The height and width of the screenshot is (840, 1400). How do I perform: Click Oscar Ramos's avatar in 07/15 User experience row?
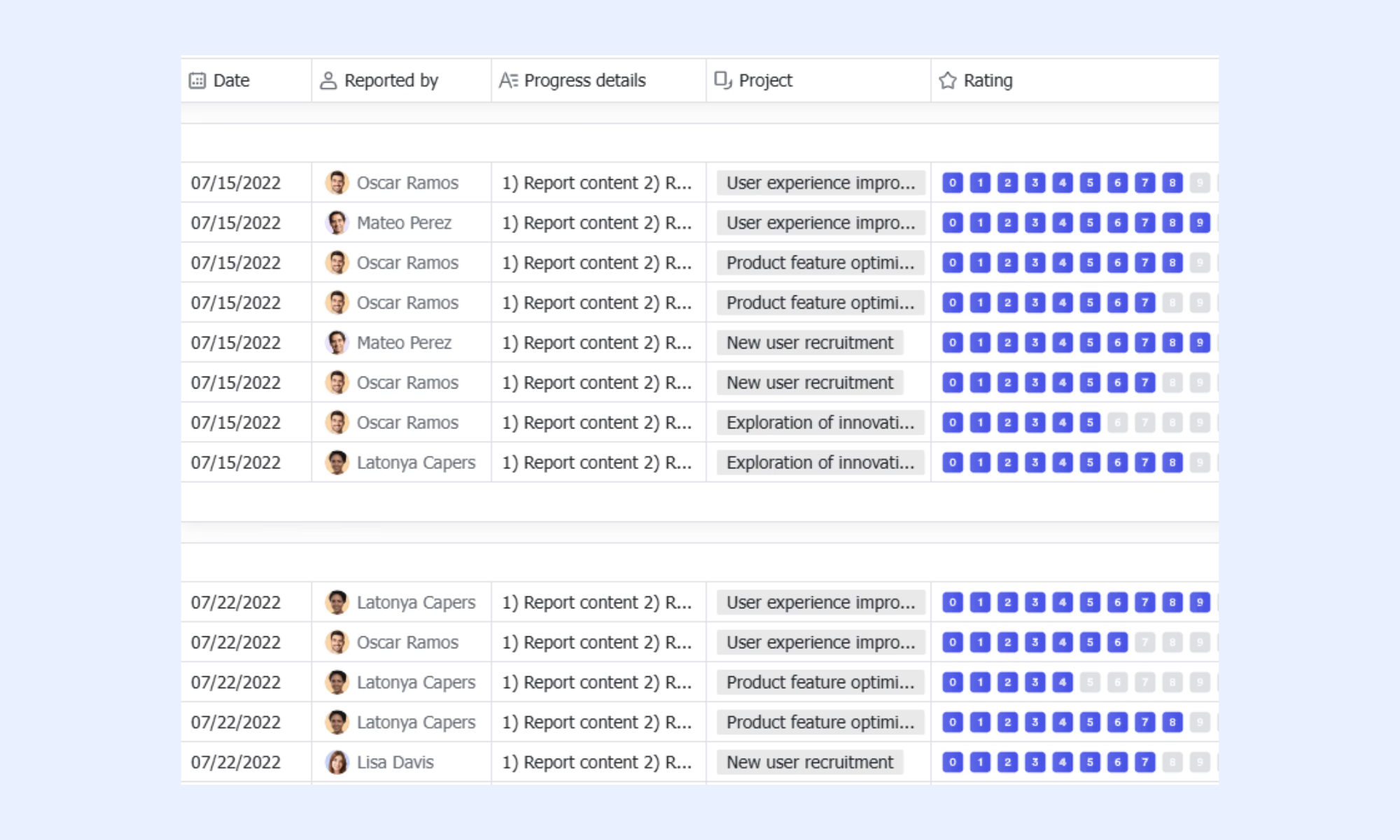point(337,183)
